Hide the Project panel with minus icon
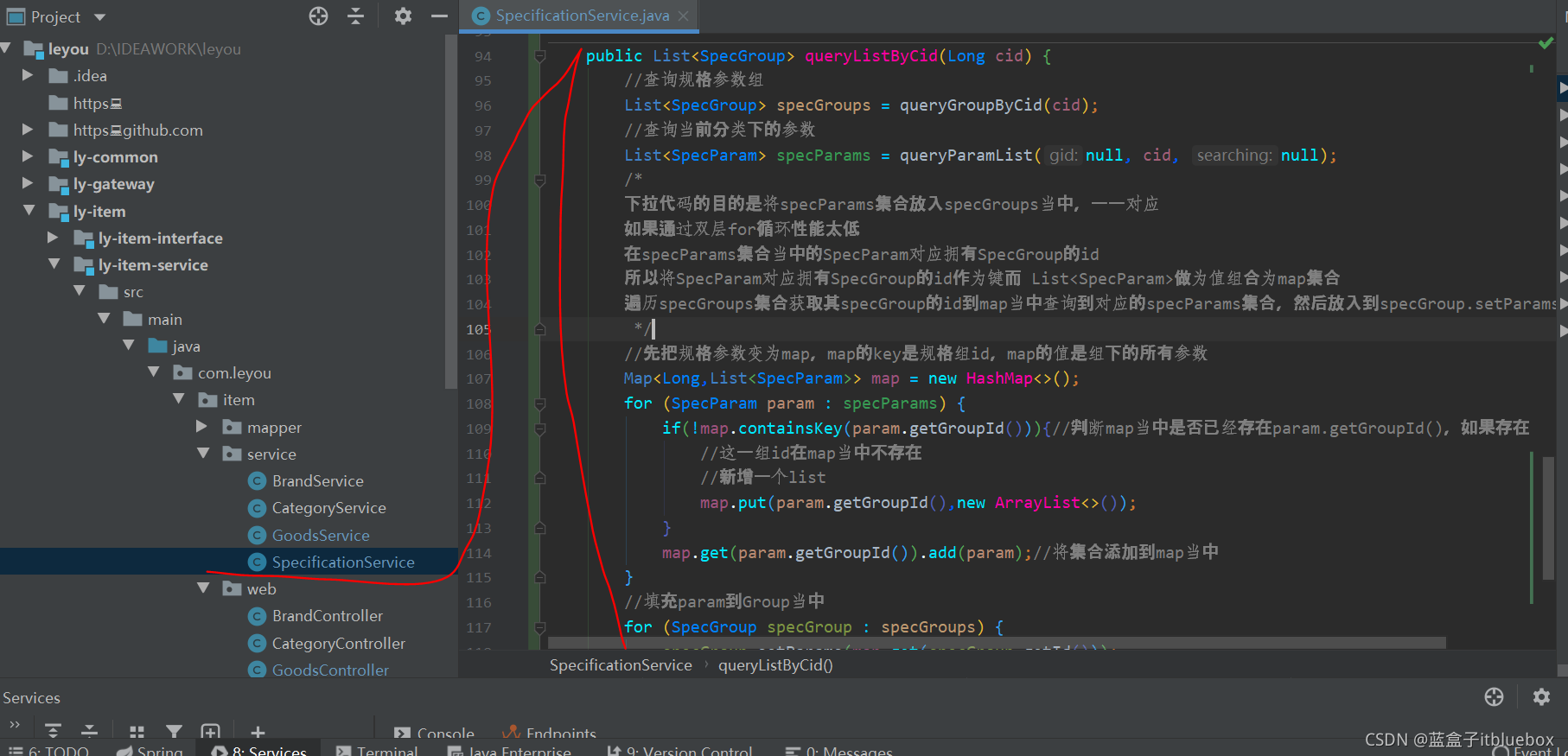The height and width of the screenshot is (756, 1568). point(439,16)
